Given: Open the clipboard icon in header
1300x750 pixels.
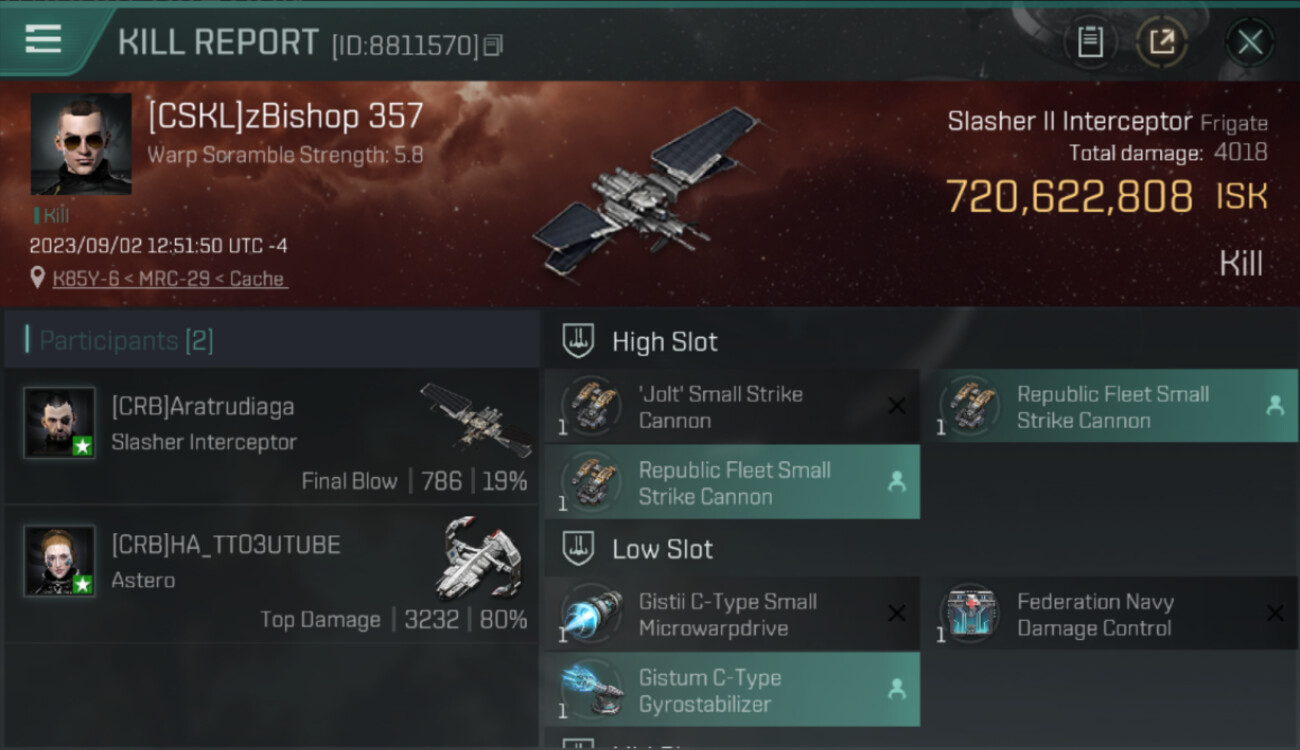Looking at the screenshot, I should pos(1090,42).
